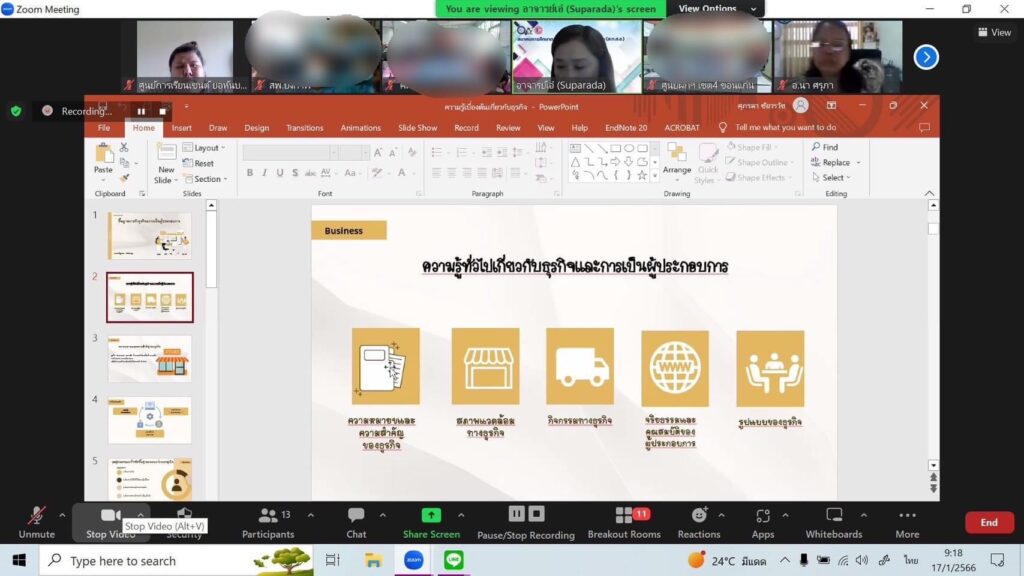Toggle bold formatting in Font group

pos(250,173)
